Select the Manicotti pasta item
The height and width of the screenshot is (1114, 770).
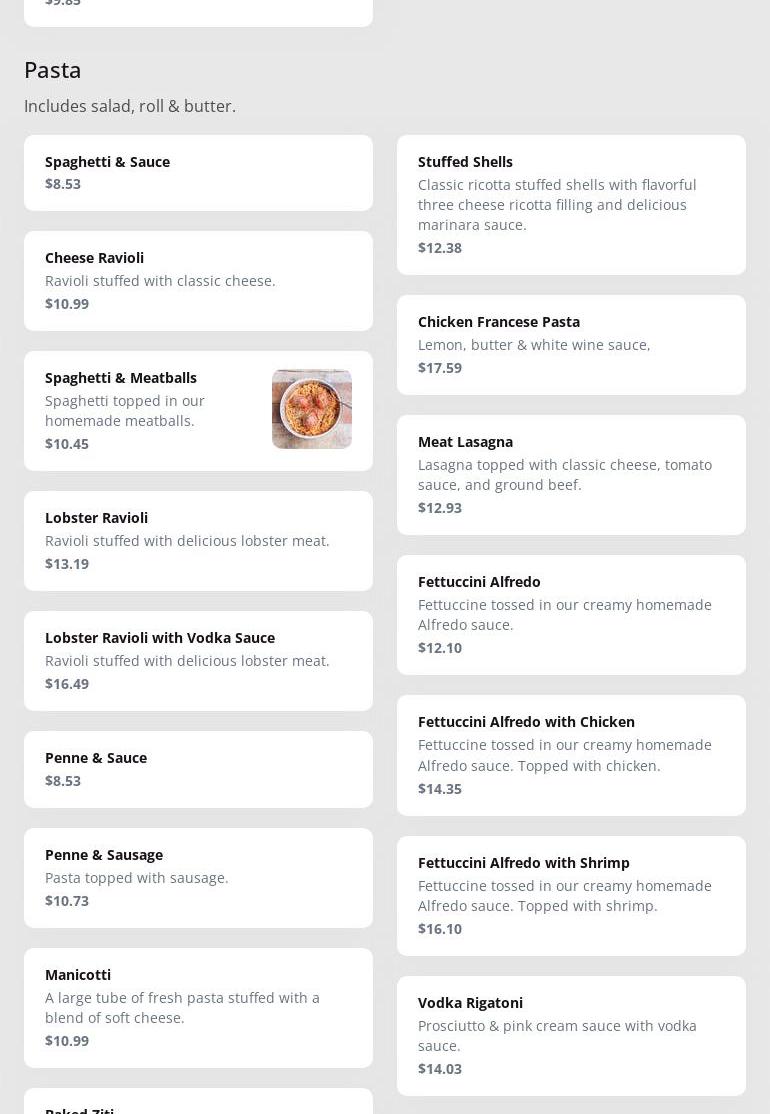[198, 1008]
